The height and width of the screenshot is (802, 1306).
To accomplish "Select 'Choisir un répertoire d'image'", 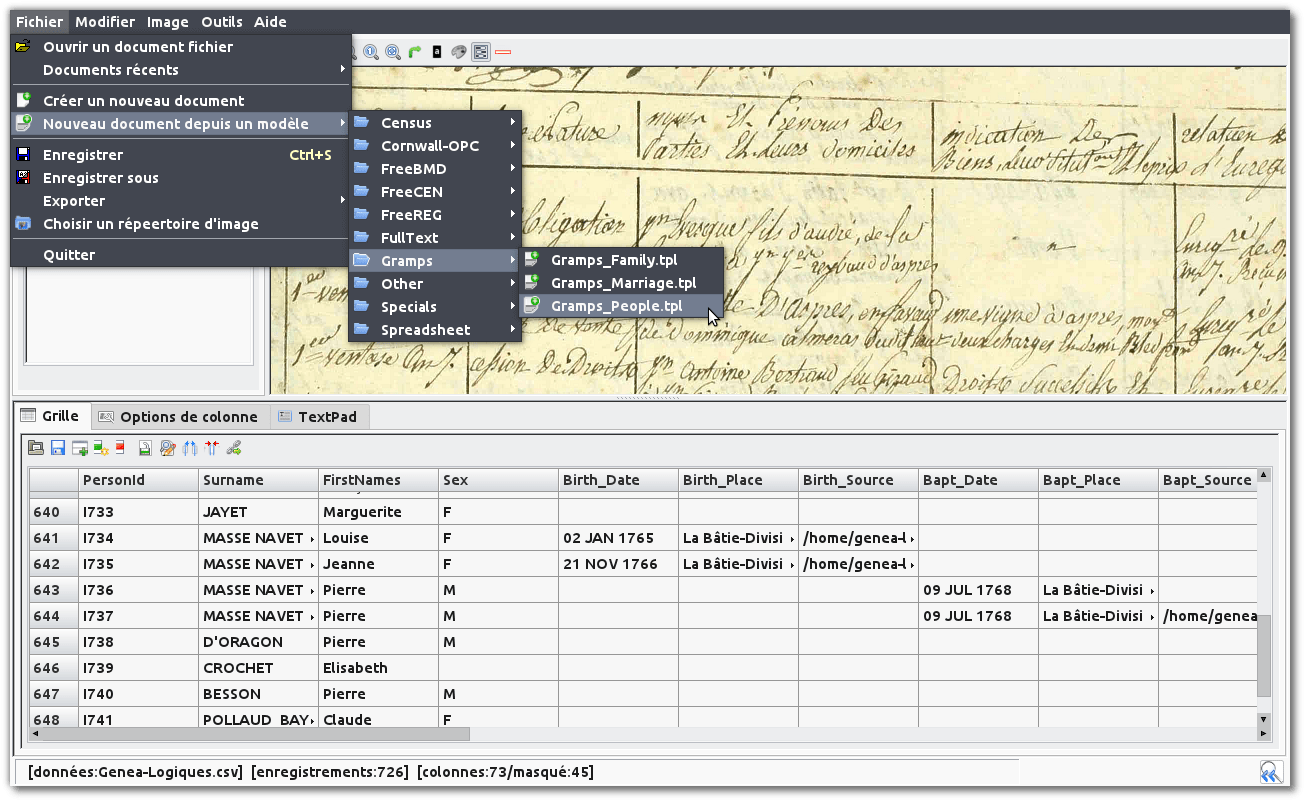I will (180, 224).
